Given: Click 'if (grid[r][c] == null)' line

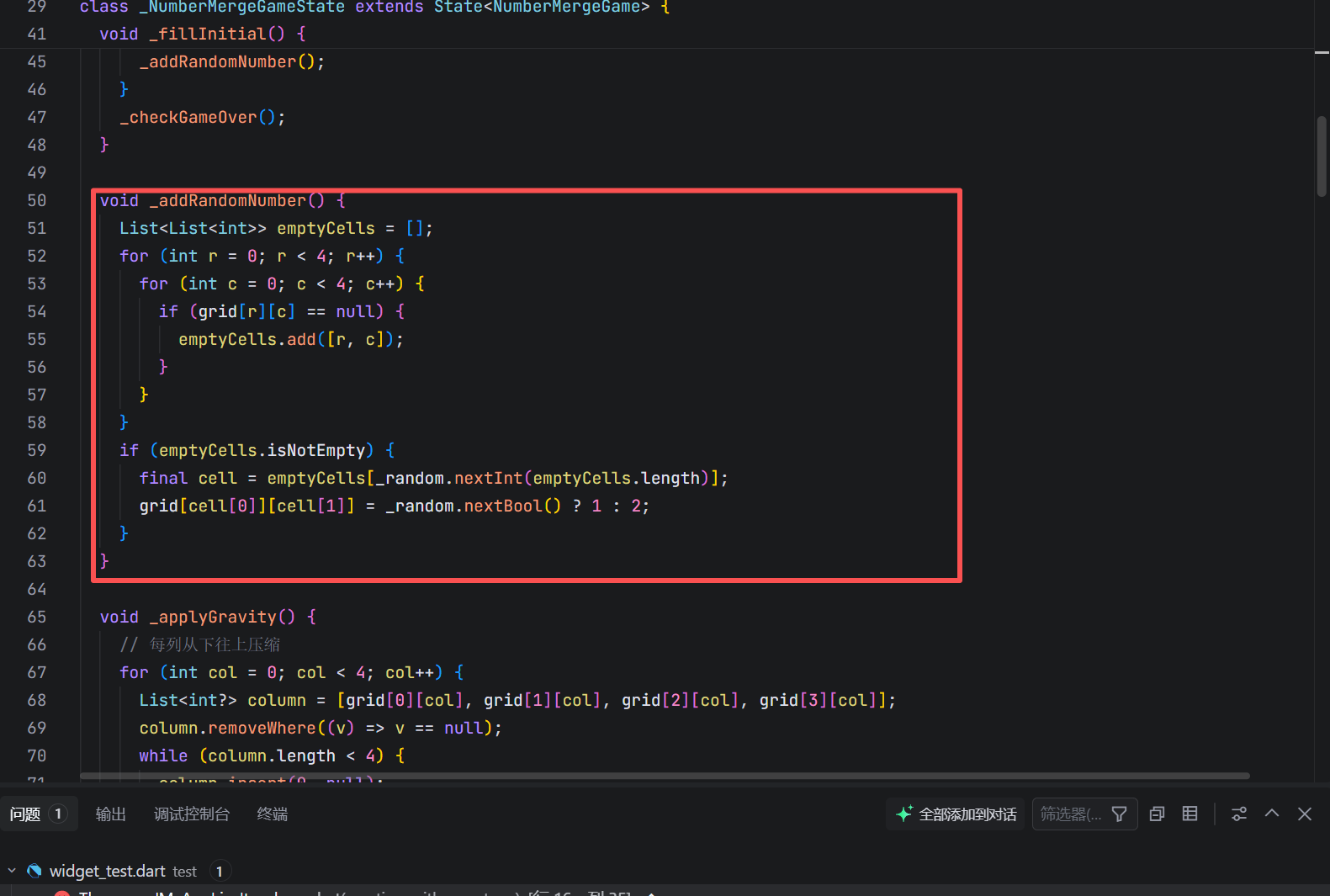Looking at the screenshot, I should (282, 311).
